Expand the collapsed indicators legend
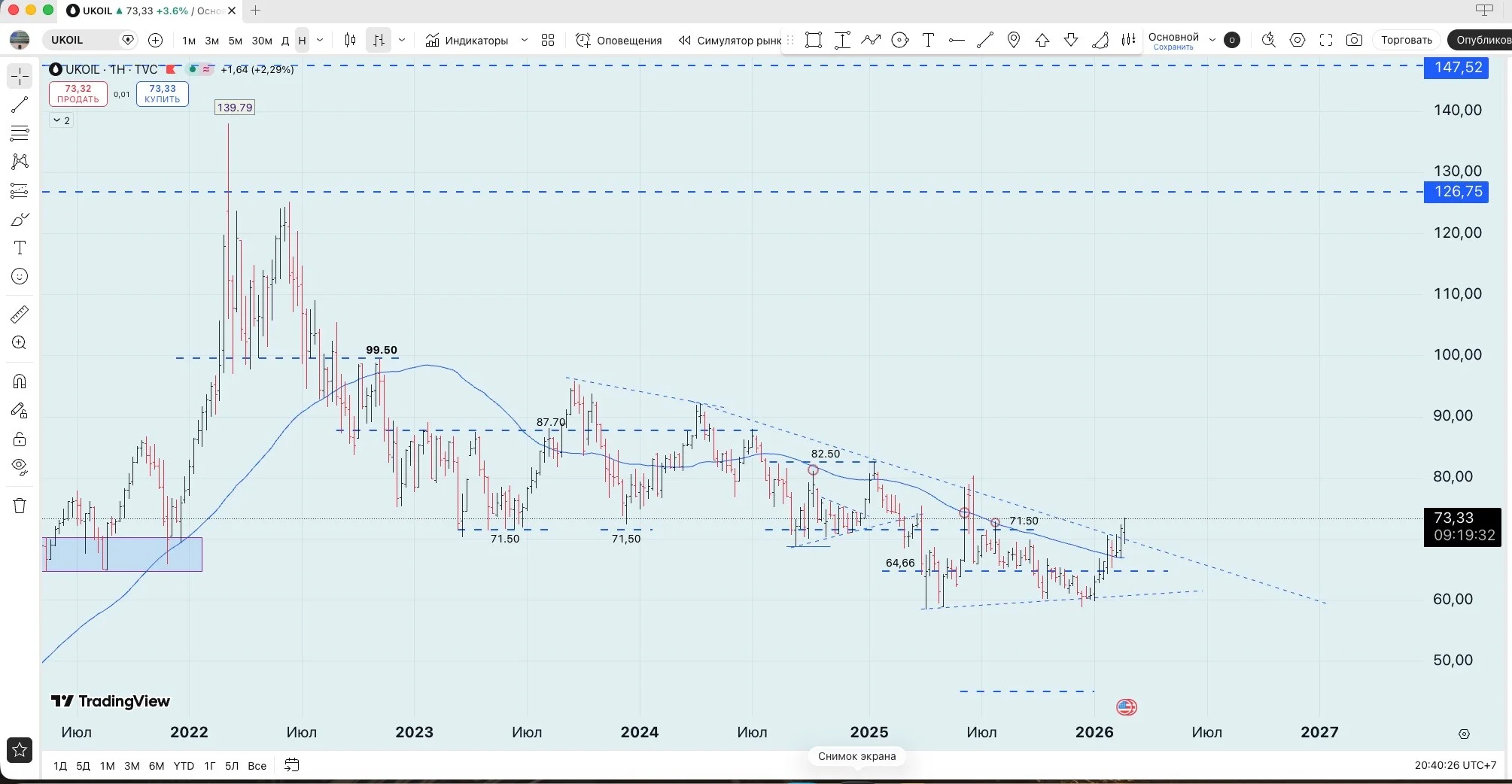 62,120
